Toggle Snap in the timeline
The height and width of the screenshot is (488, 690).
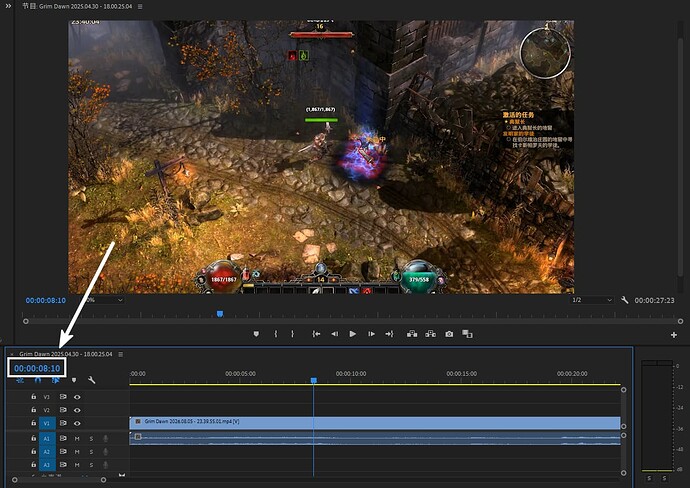38,380
